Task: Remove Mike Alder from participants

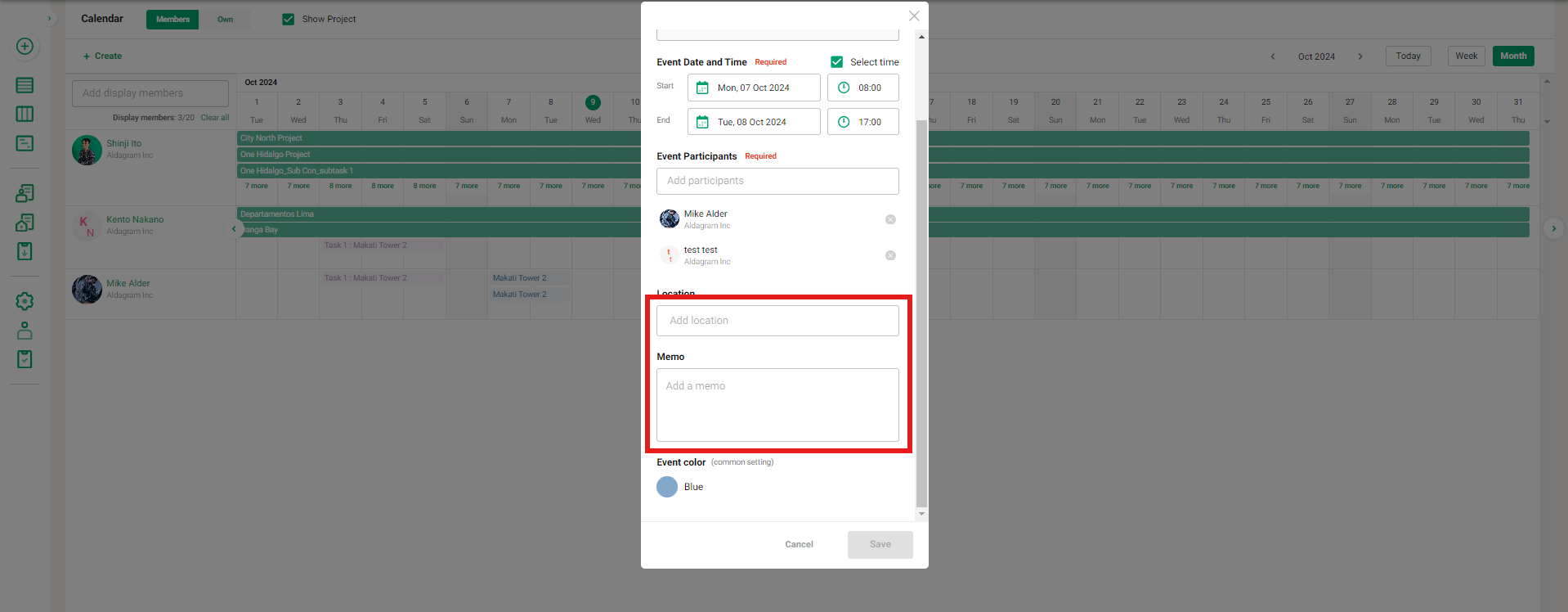Action: [890, 219]
